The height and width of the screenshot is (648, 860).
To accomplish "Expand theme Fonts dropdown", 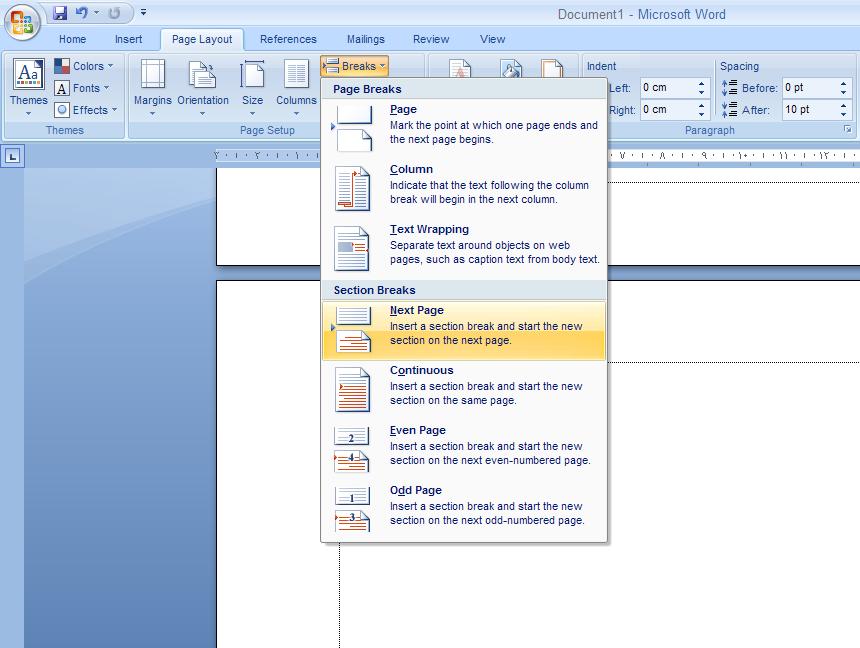I will pos(82,88).
